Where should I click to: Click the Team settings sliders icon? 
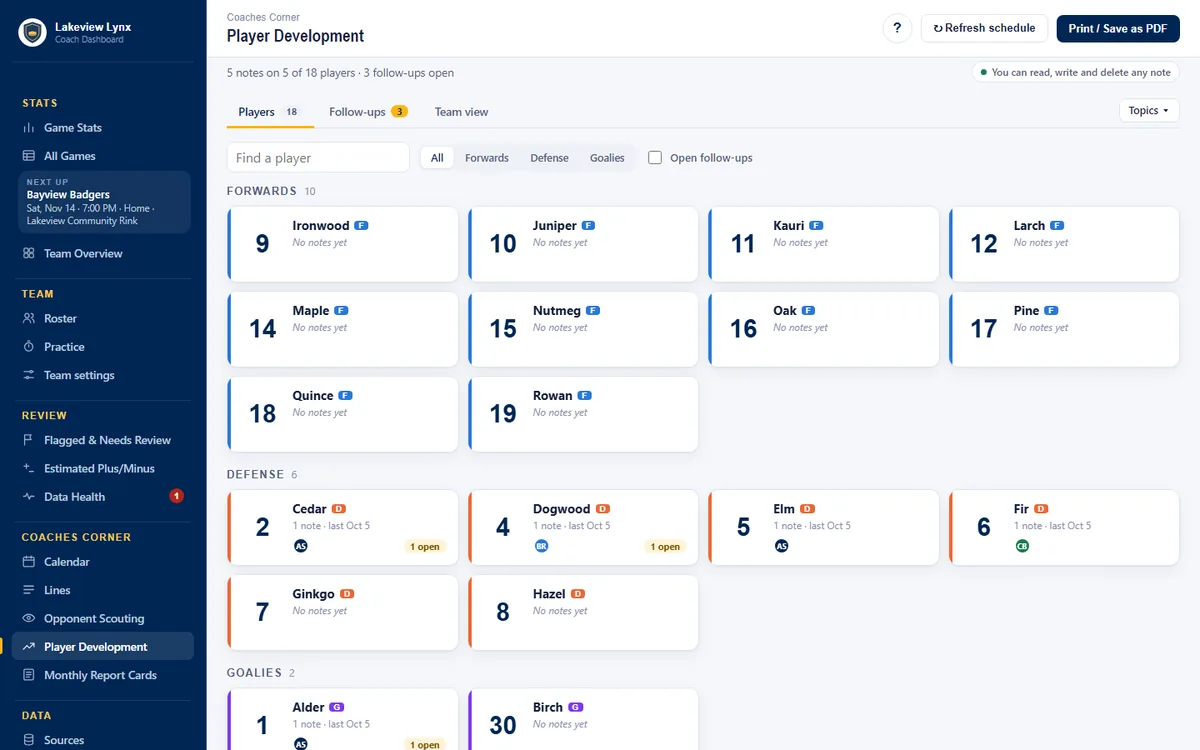(x=29, y=375)
